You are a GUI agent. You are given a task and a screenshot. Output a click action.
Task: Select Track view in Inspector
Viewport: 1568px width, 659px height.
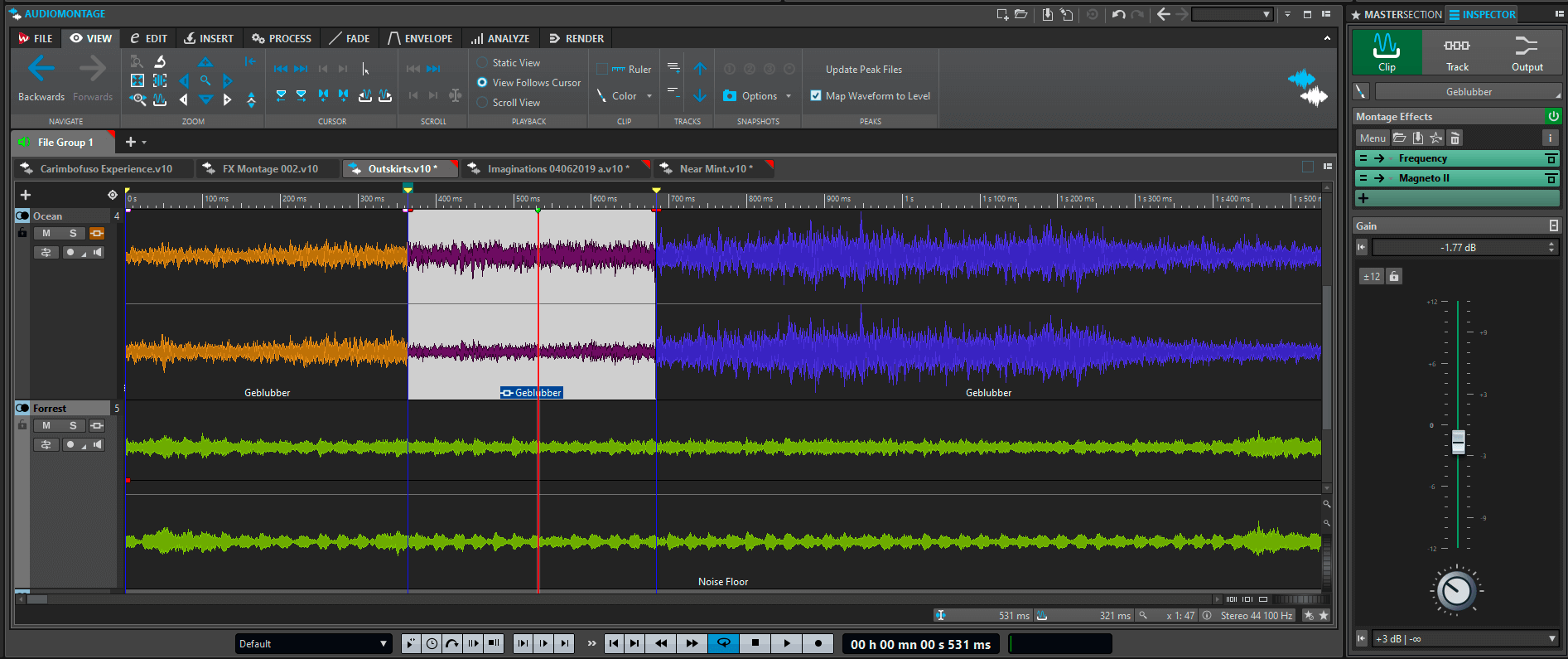[1457, 53]
